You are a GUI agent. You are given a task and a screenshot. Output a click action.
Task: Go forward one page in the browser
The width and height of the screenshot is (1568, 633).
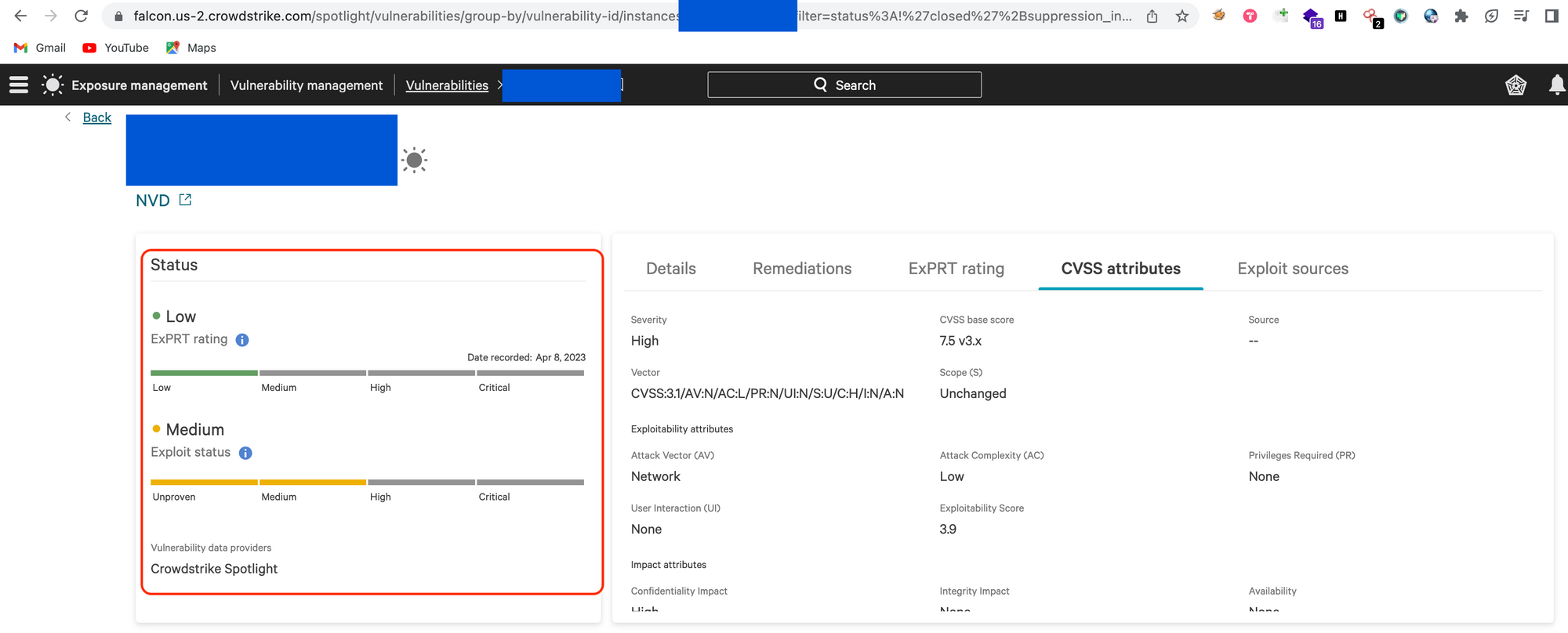click(51, 16)
